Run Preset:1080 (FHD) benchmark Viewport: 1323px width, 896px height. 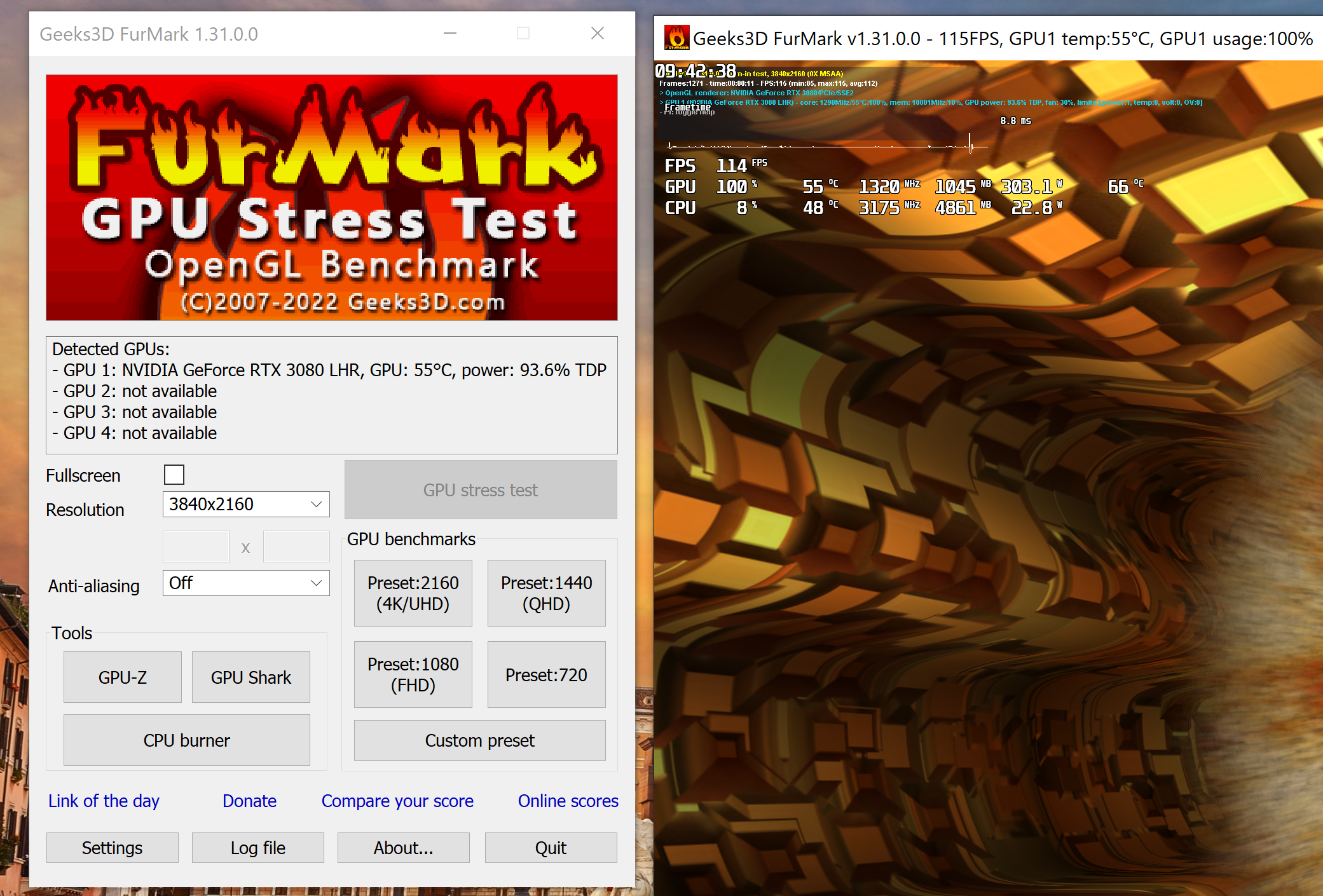413,675
